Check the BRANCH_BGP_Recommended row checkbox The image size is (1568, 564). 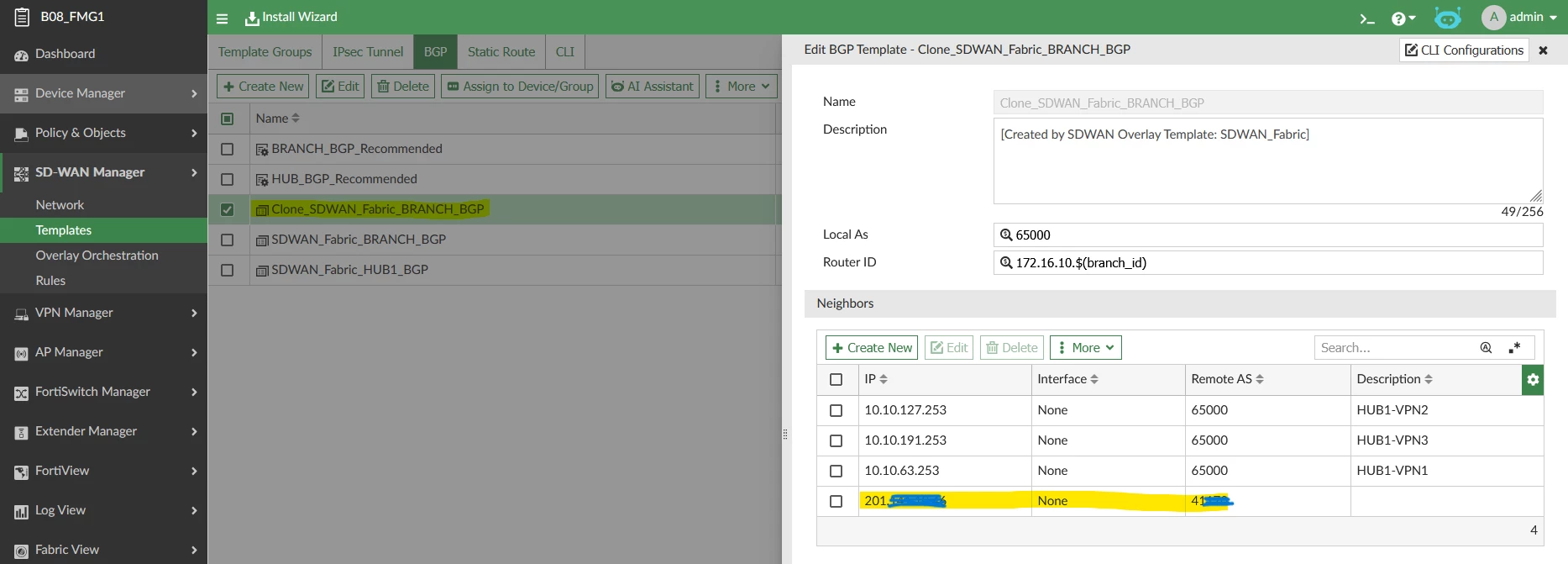(x=227, y=149)
